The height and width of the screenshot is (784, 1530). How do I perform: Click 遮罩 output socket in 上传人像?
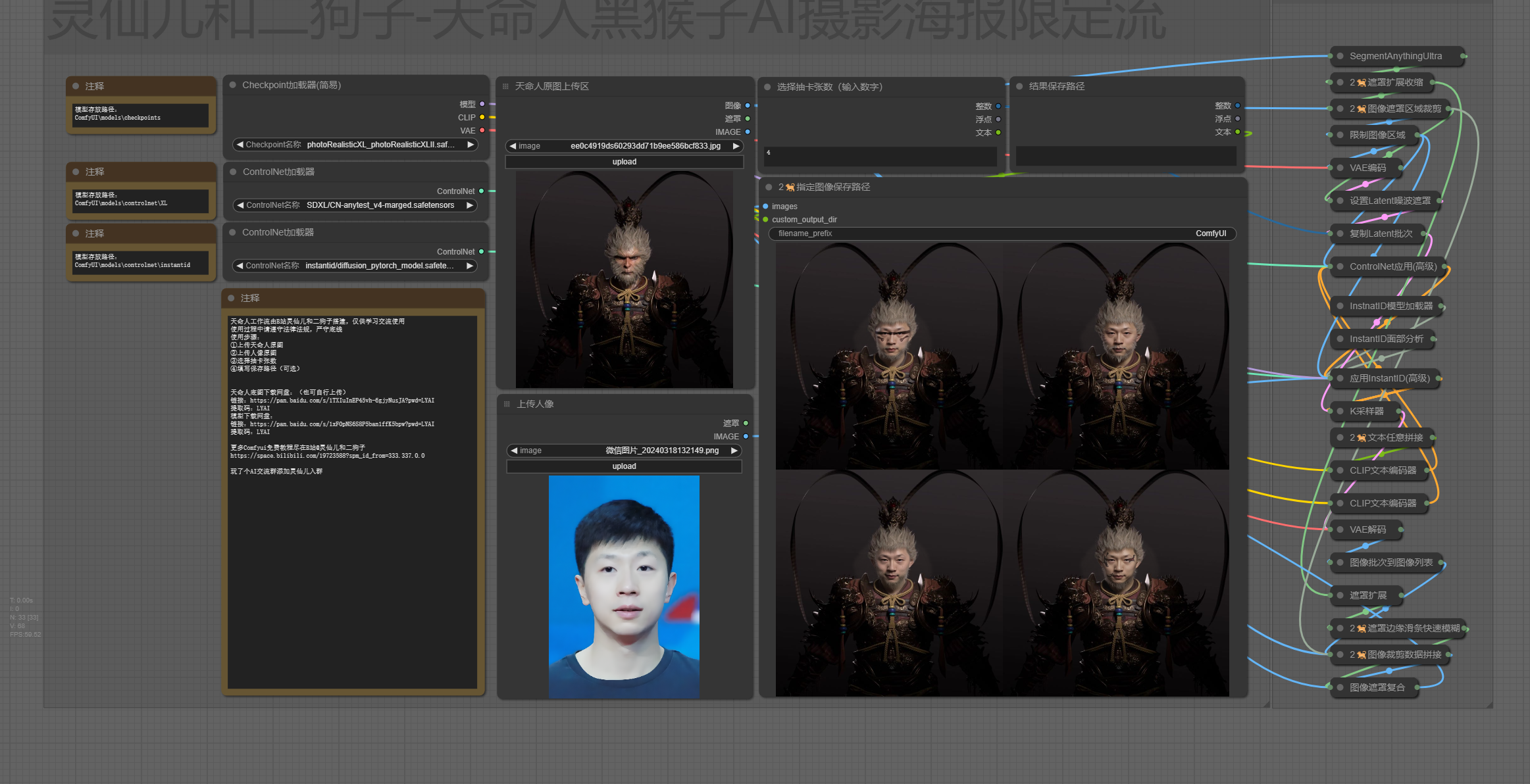click(x=746, y=423)
